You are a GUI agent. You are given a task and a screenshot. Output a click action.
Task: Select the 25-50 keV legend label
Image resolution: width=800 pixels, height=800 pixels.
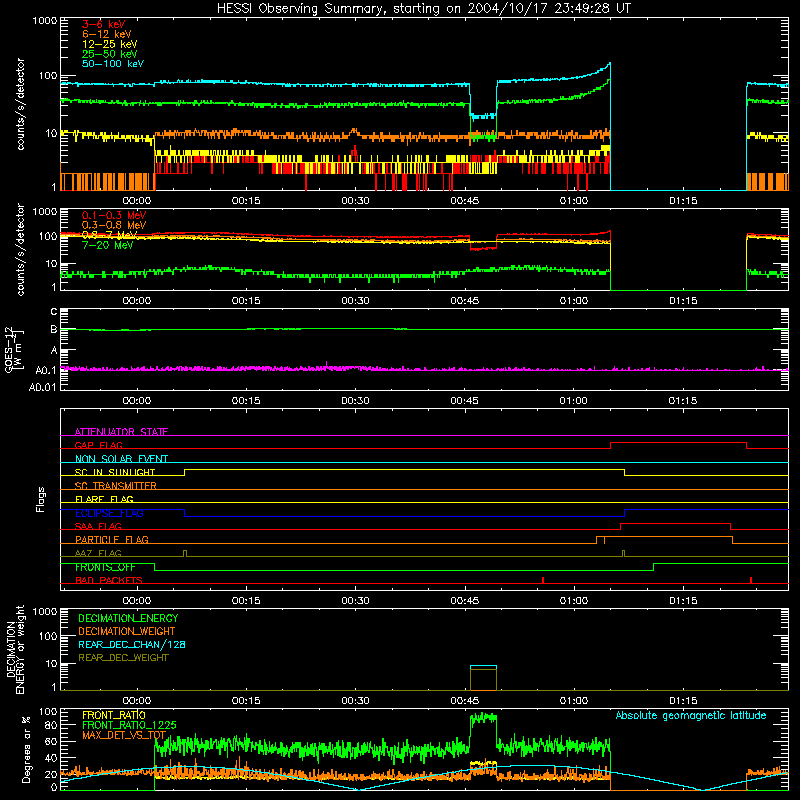[109, 54]
